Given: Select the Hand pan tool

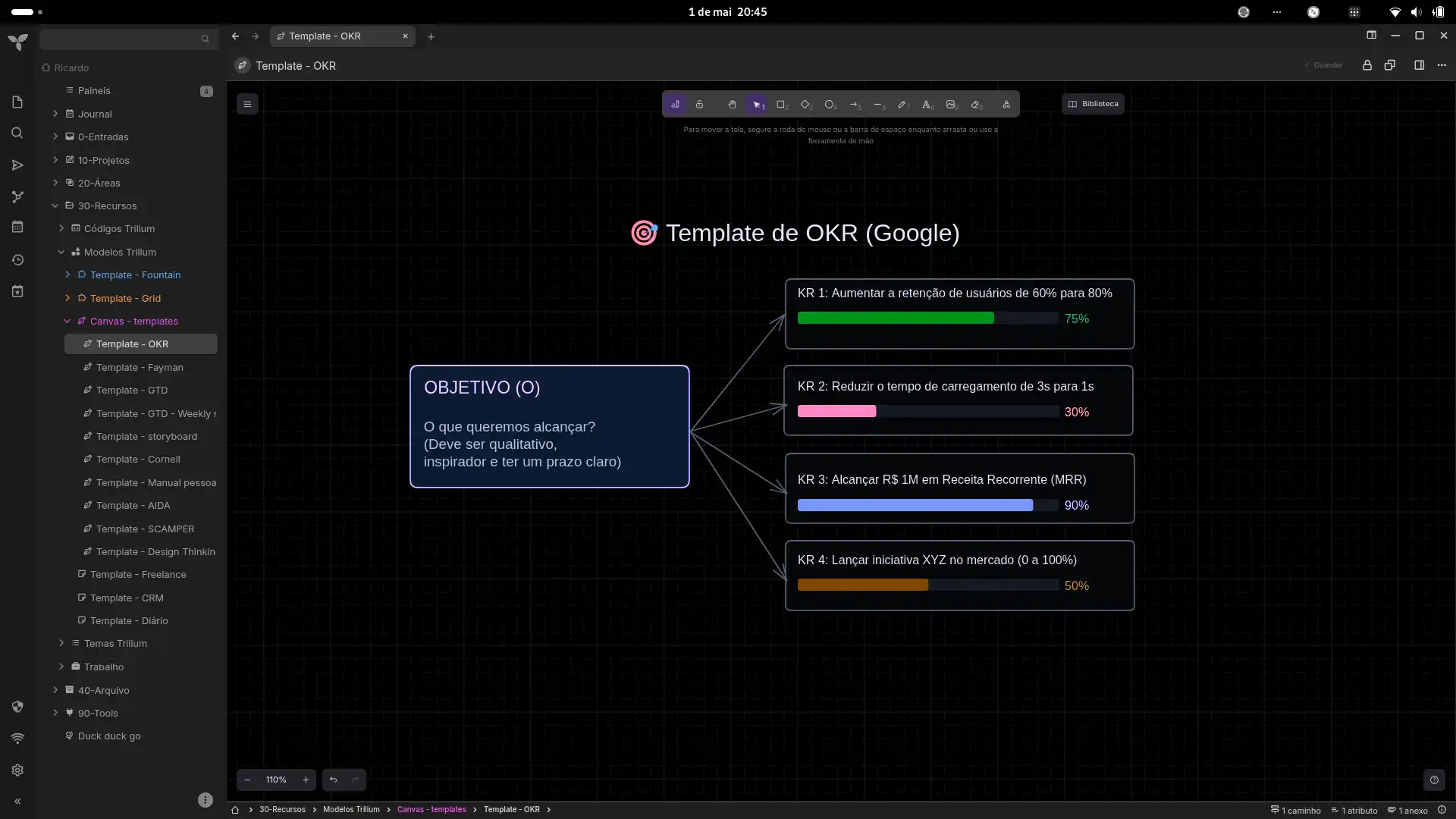Looking at the screenshot, I should 732,105.
